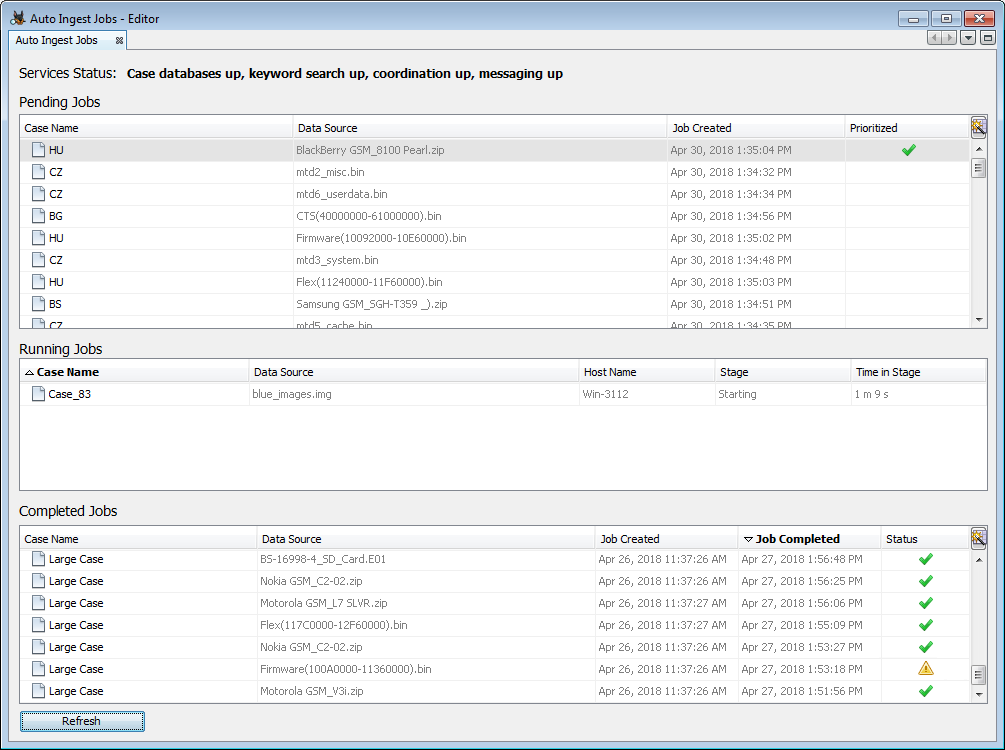Select the Case_83 row in Running Jobs
This screenshot has width=1005, height=750.
click(150, 393)
